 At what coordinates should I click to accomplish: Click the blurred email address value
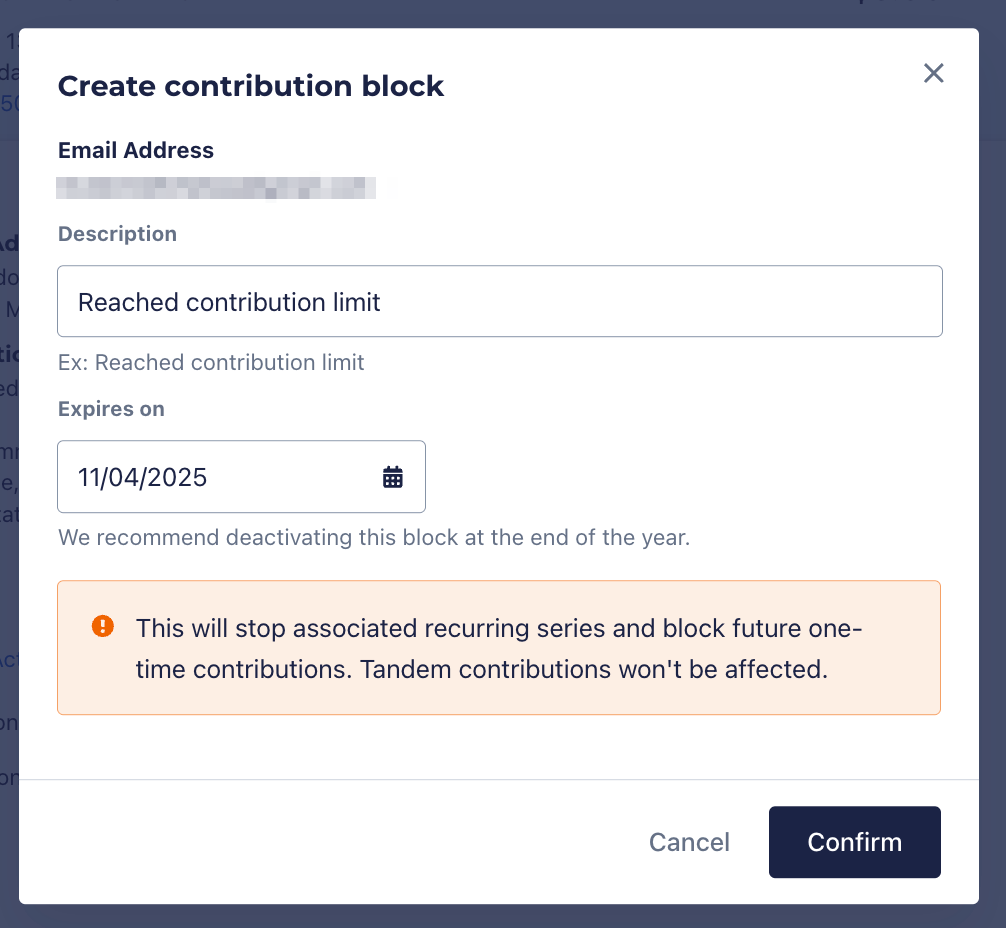[x=216, y=187]
